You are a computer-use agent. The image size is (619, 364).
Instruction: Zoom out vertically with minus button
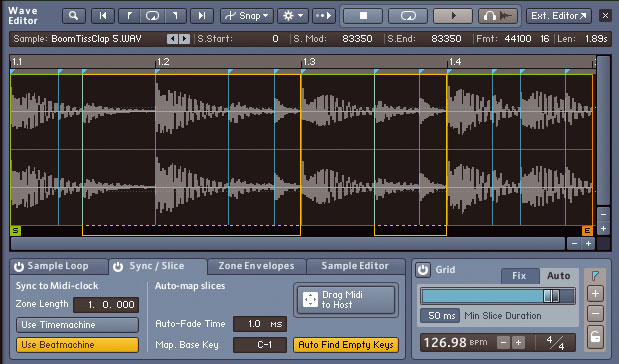603,214
